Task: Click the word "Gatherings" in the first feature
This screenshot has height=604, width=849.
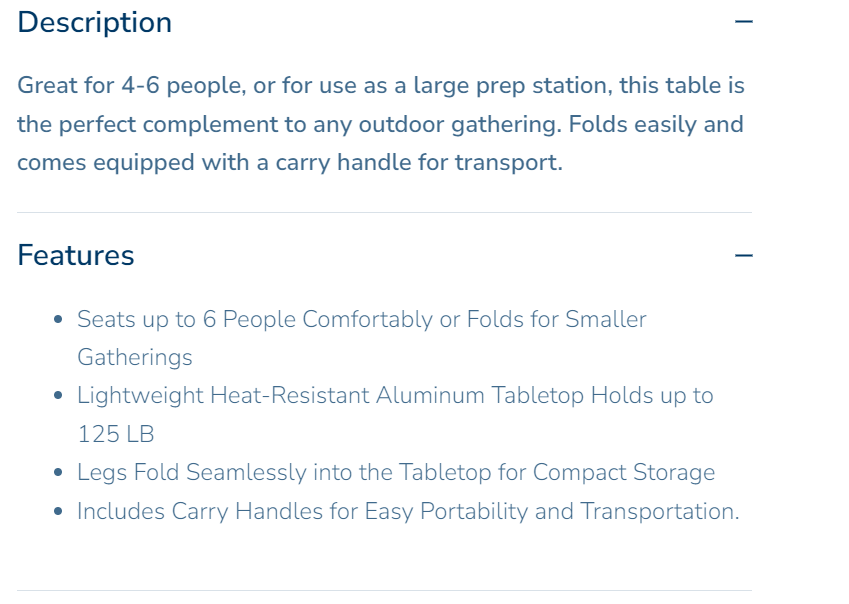Action: 135,358
